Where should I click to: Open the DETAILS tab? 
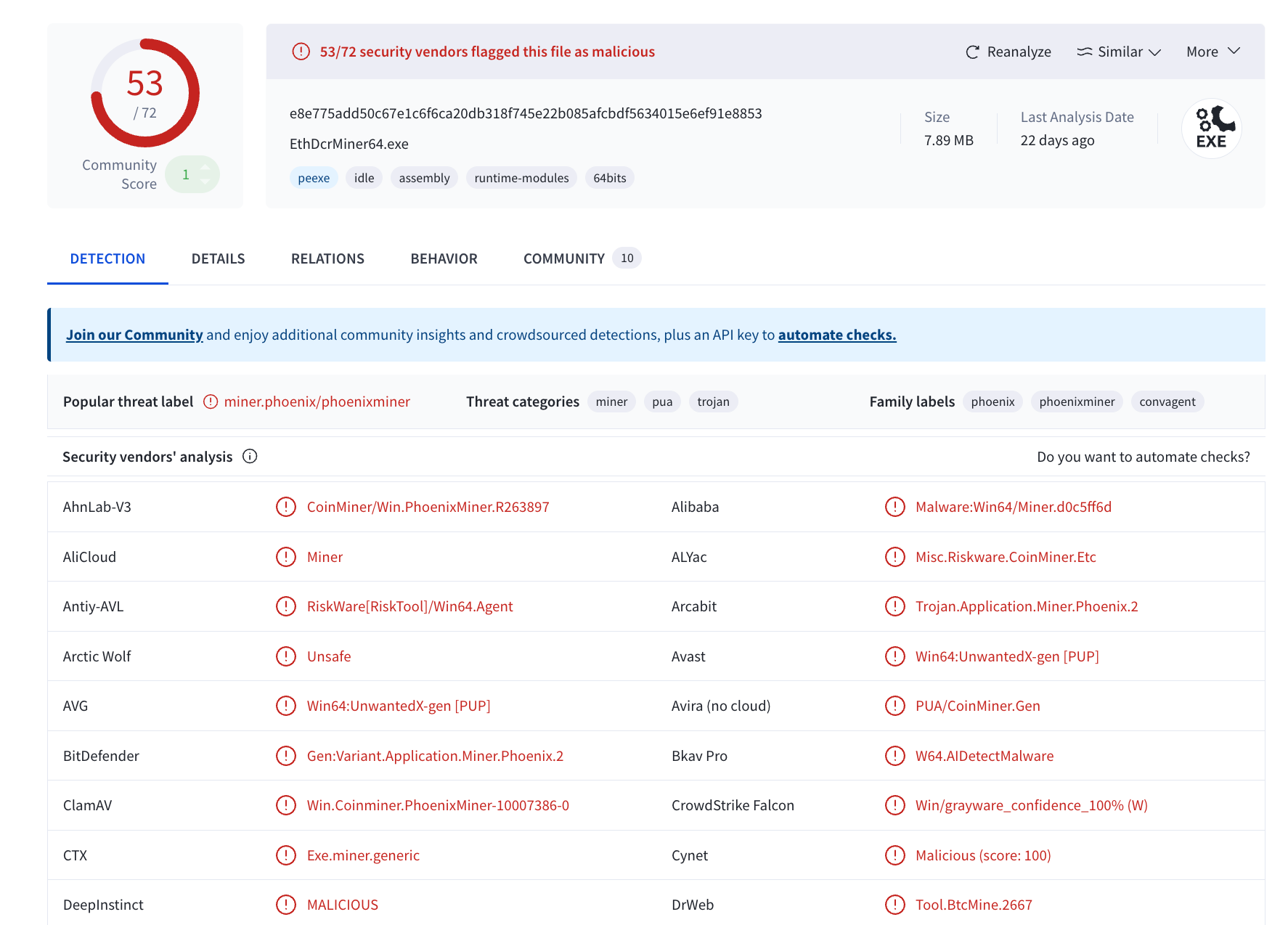(219, 258)
